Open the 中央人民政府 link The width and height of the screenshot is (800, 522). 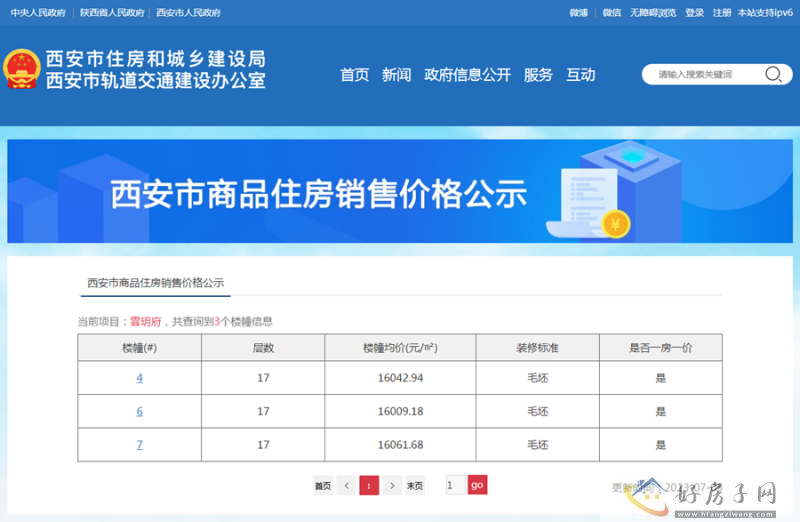tap(38, 13)
